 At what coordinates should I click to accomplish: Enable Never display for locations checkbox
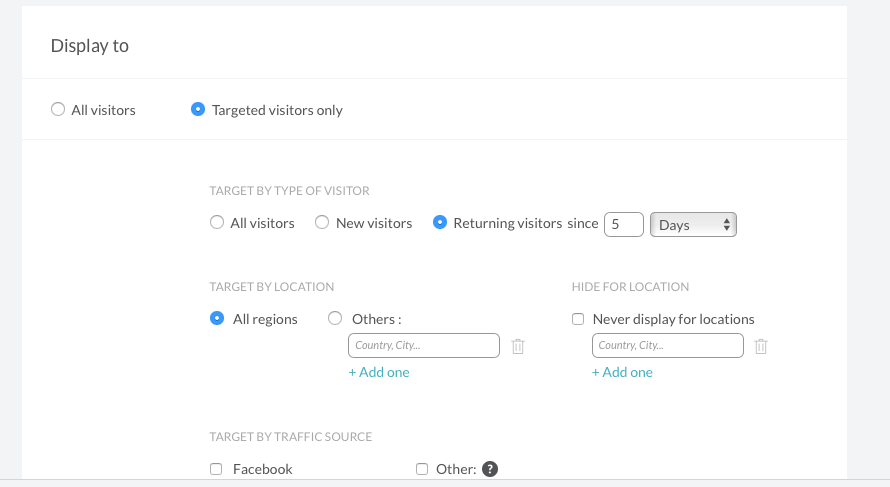click(x=578, y=320)
